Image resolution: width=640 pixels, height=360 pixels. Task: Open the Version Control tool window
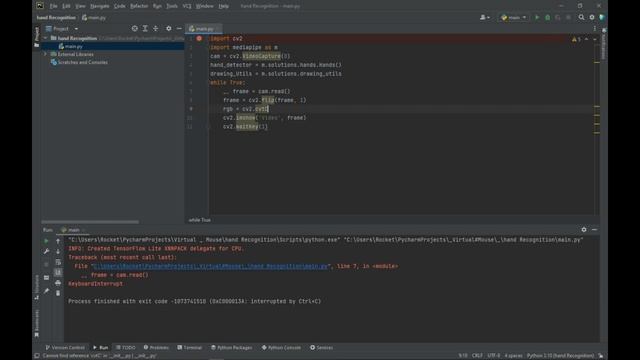pyautogui.click(x=65, y=348)
